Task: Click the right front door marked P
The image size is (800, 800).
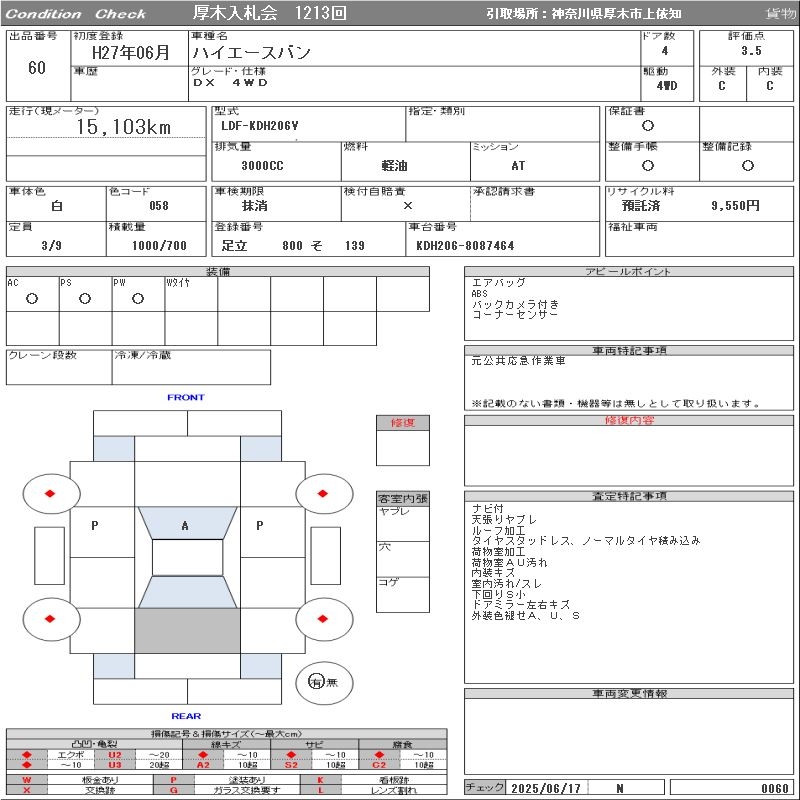Action: [273, 532]
